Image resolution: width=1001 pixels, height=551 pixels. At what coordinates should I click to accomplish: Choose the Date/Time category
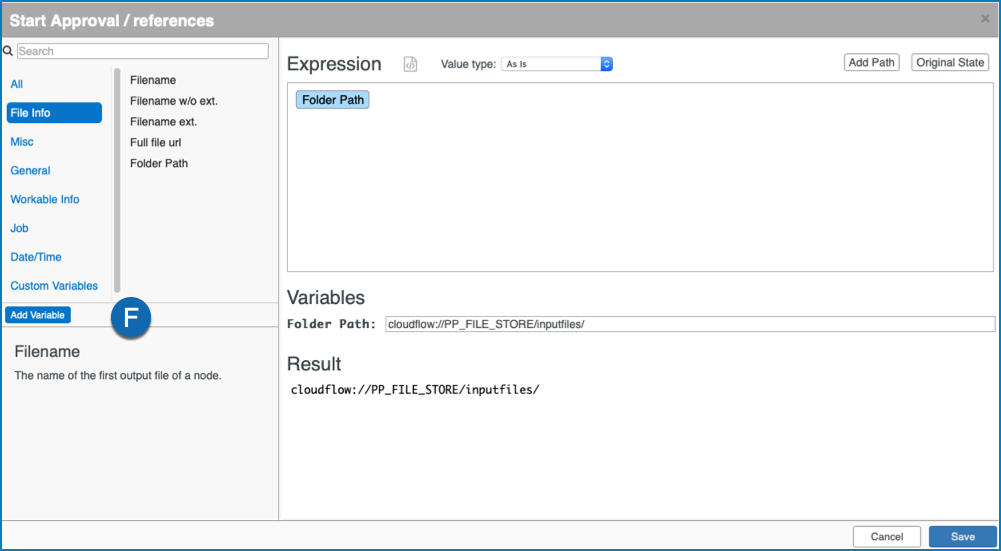[36, 257]
